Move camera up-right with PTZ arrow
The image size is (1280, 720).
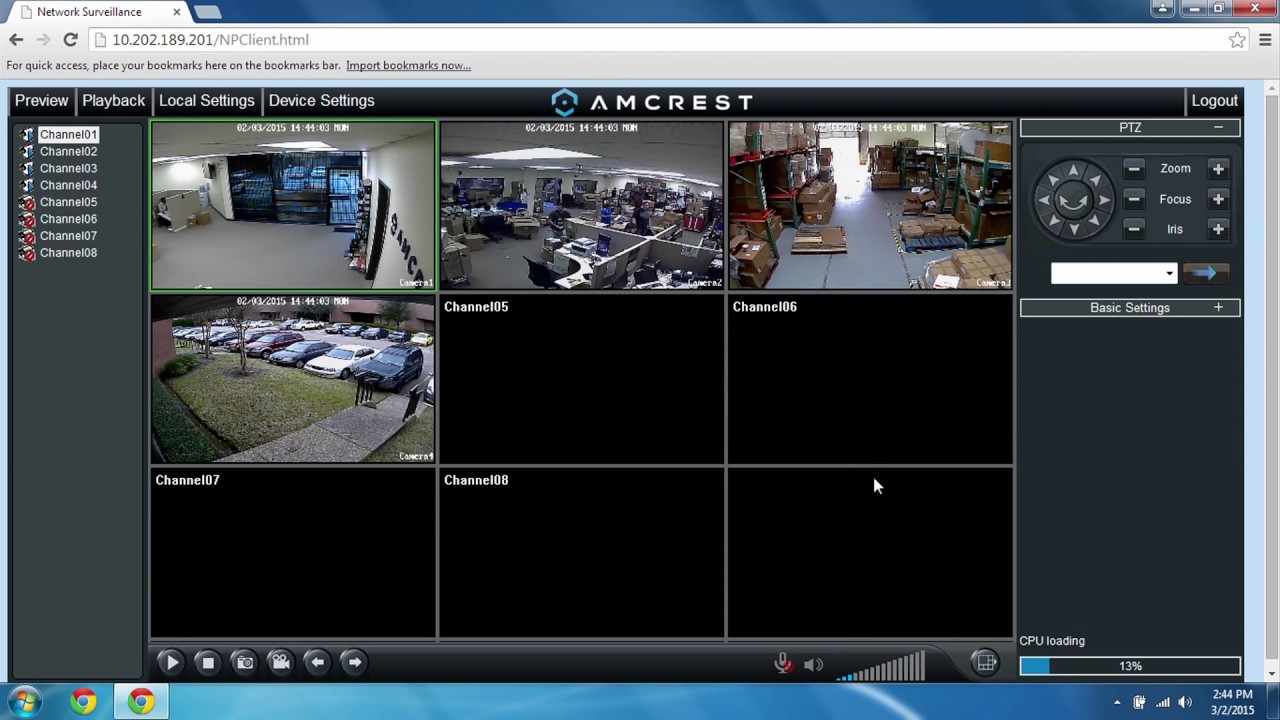[x=1094, y=180]
